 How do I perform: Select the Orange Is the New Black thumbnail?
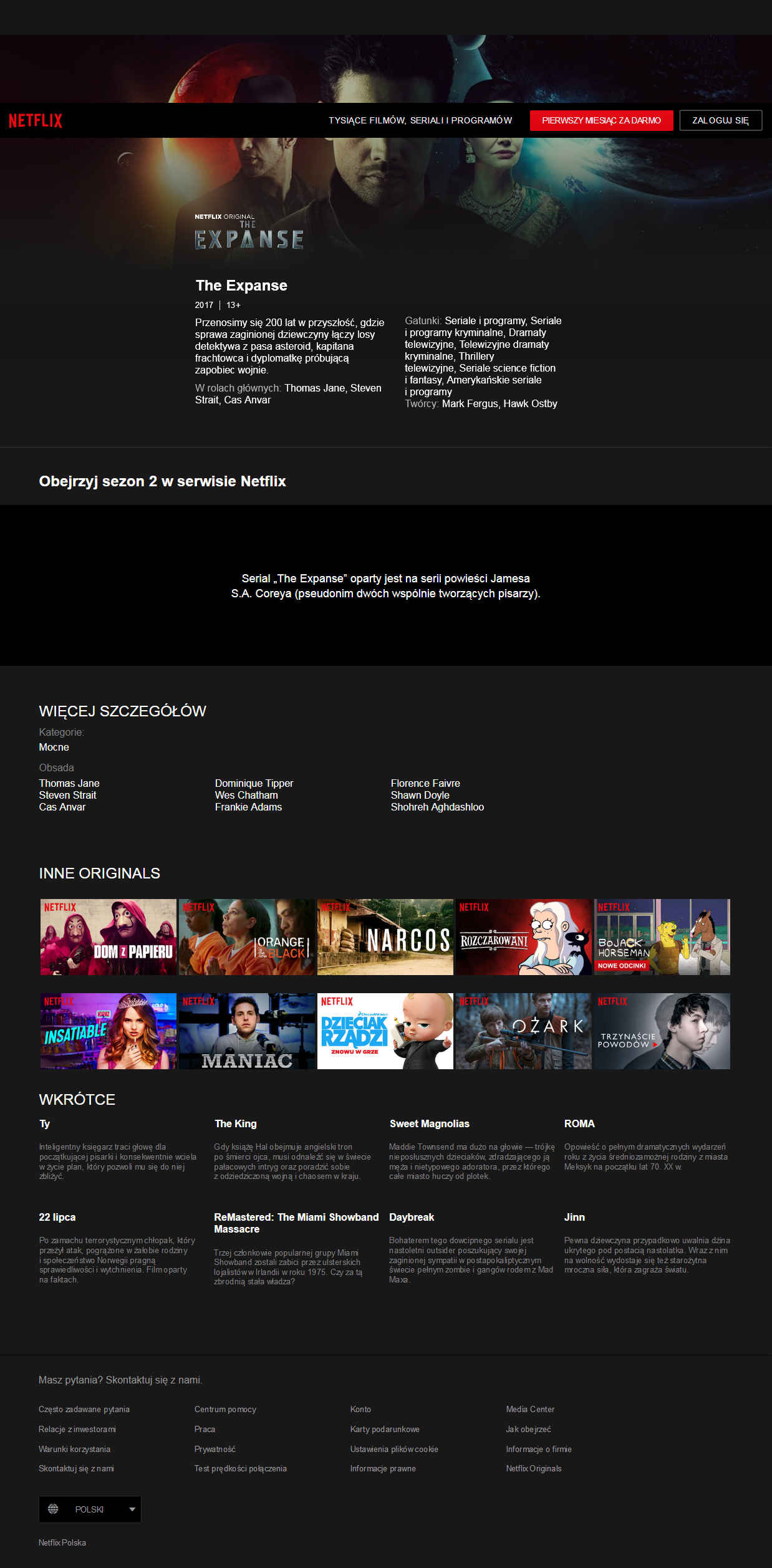tap(247, 936)
